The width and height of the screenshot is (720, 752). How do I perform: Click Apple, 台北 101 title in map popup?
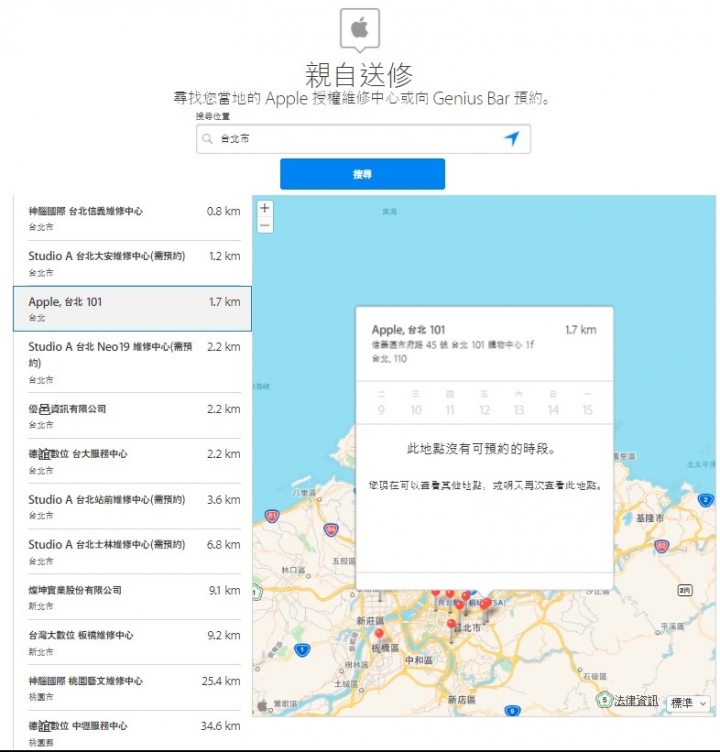409,329
